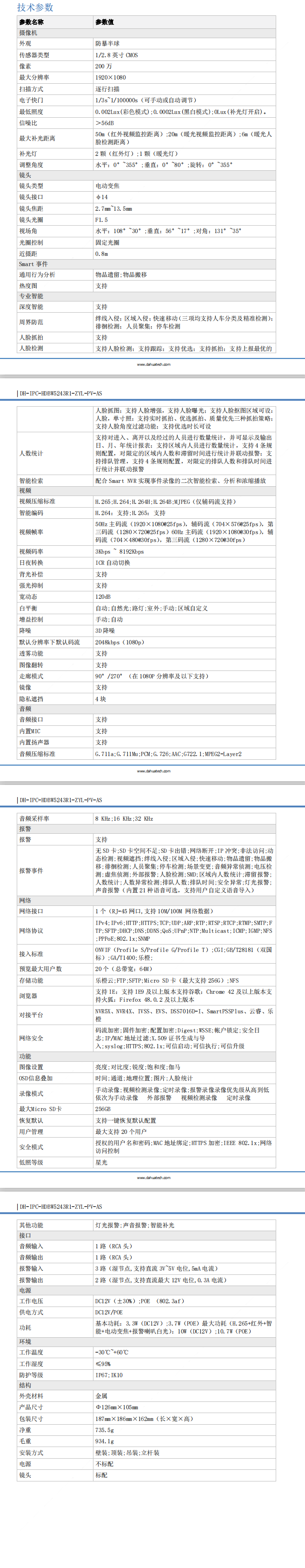Click the value "灯光报警;声音报警;智能补光"

click(x=134, y=1225)
